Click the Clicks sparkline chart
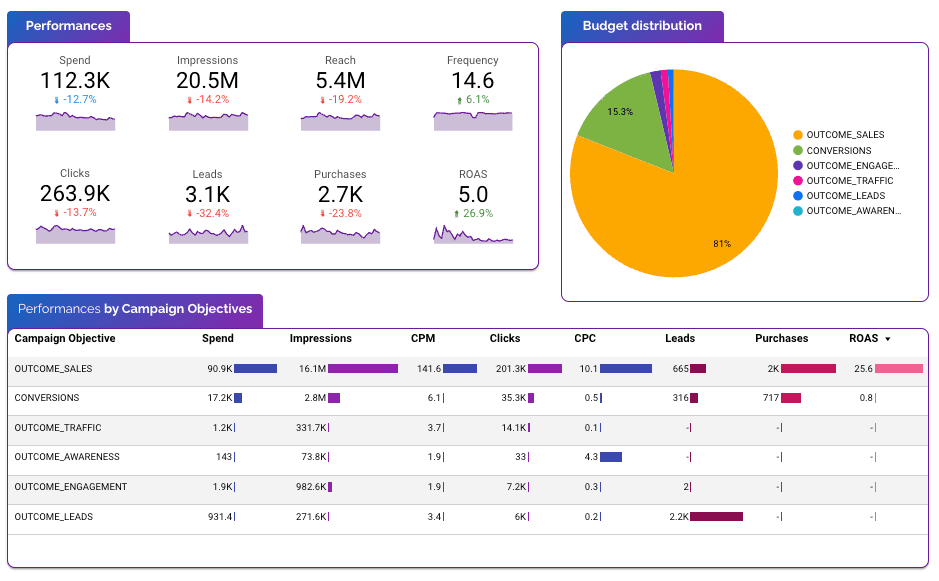The width and height of the screenshot is (939, 581). (x=75, y=234)
